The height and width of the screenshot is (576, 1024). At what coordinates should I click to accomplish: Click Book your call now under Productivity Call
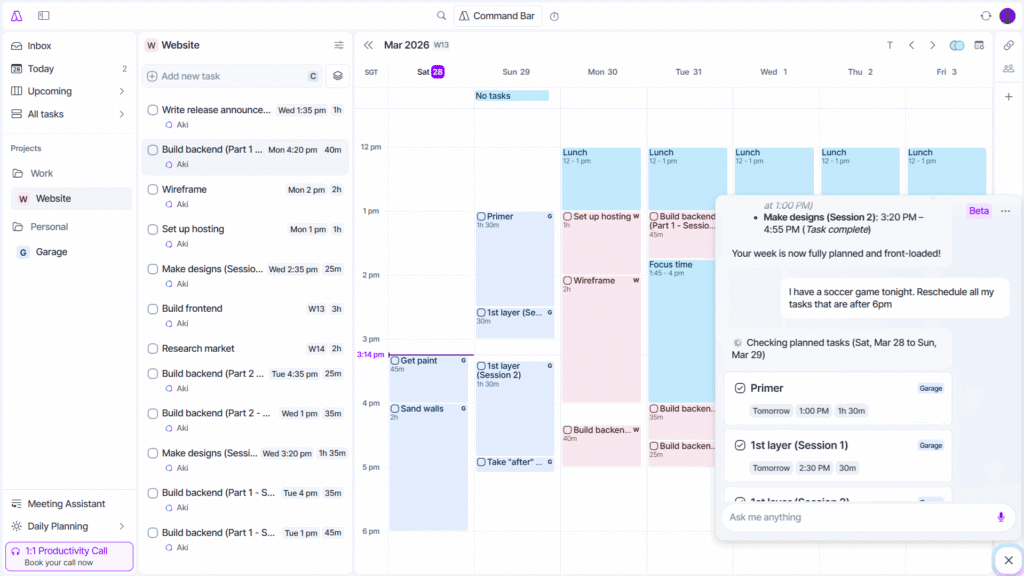[69, 562]
